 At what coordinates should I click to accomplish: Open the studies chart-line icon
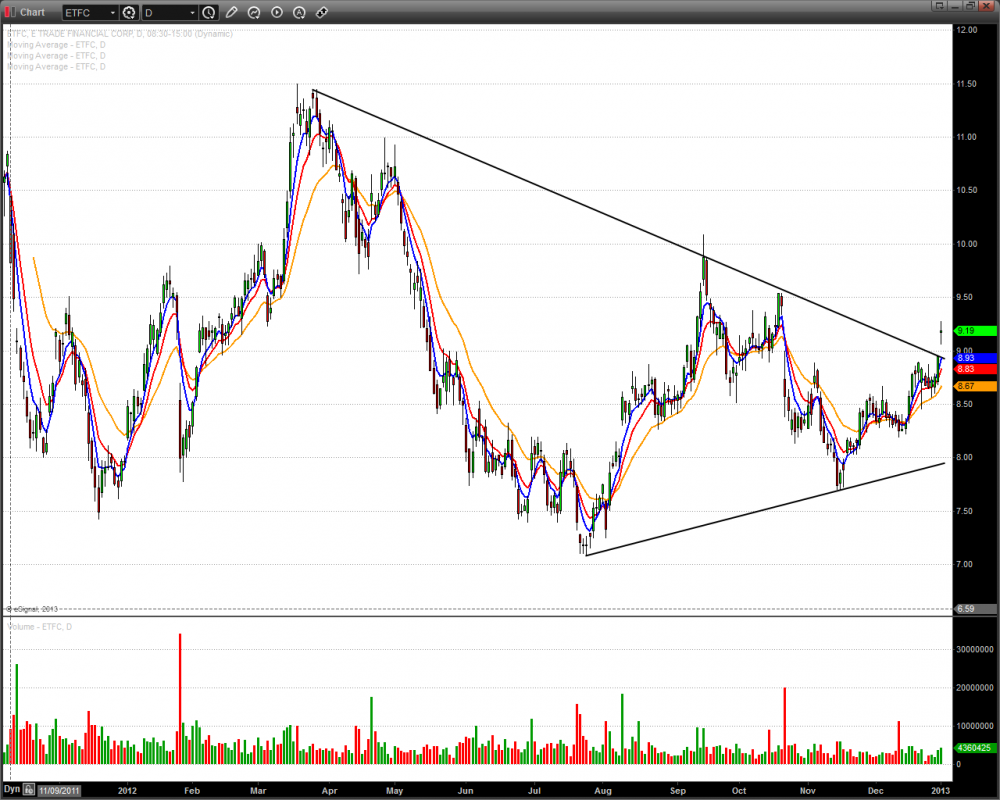[x=254, y=13]
